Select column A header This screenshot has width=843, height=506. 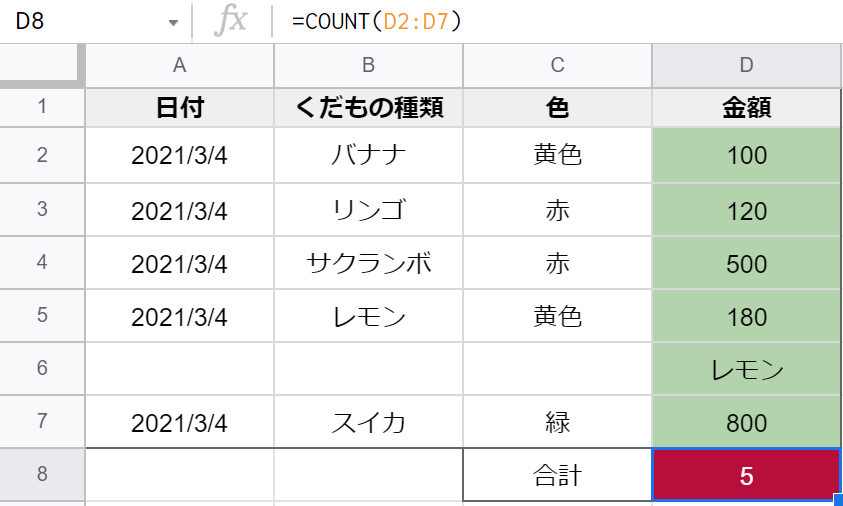click(180, 66)
